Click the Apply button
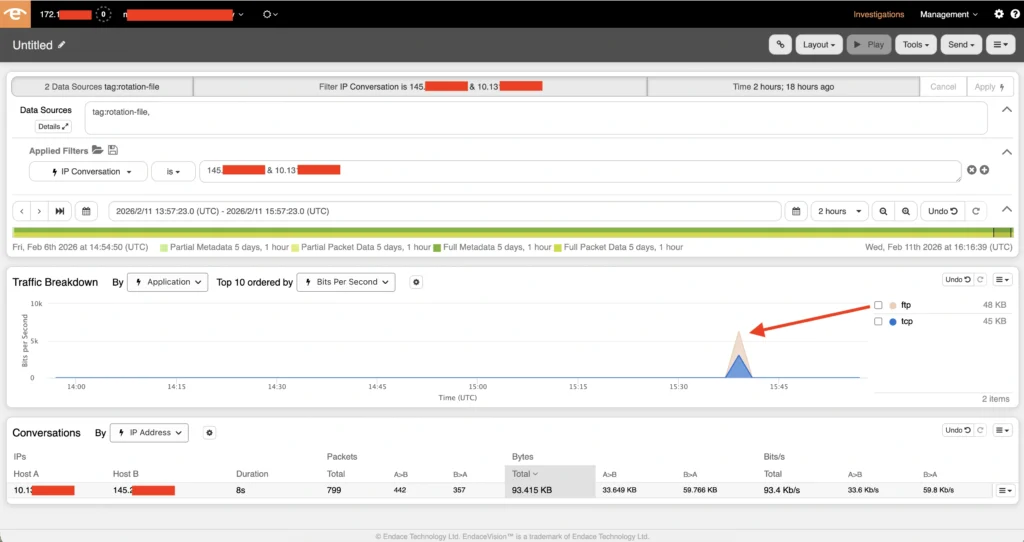 989,86
